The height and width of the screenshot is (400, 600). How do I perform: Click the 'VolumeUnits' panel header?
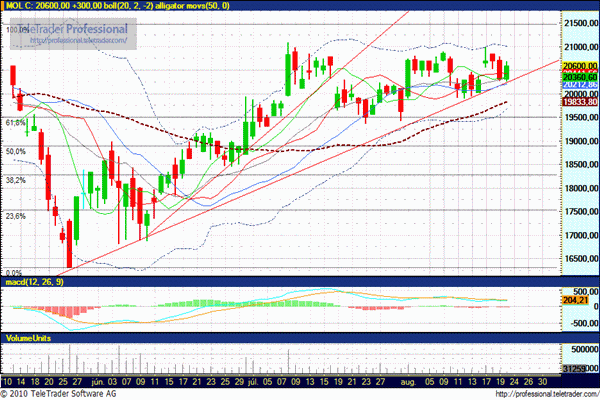28,338
